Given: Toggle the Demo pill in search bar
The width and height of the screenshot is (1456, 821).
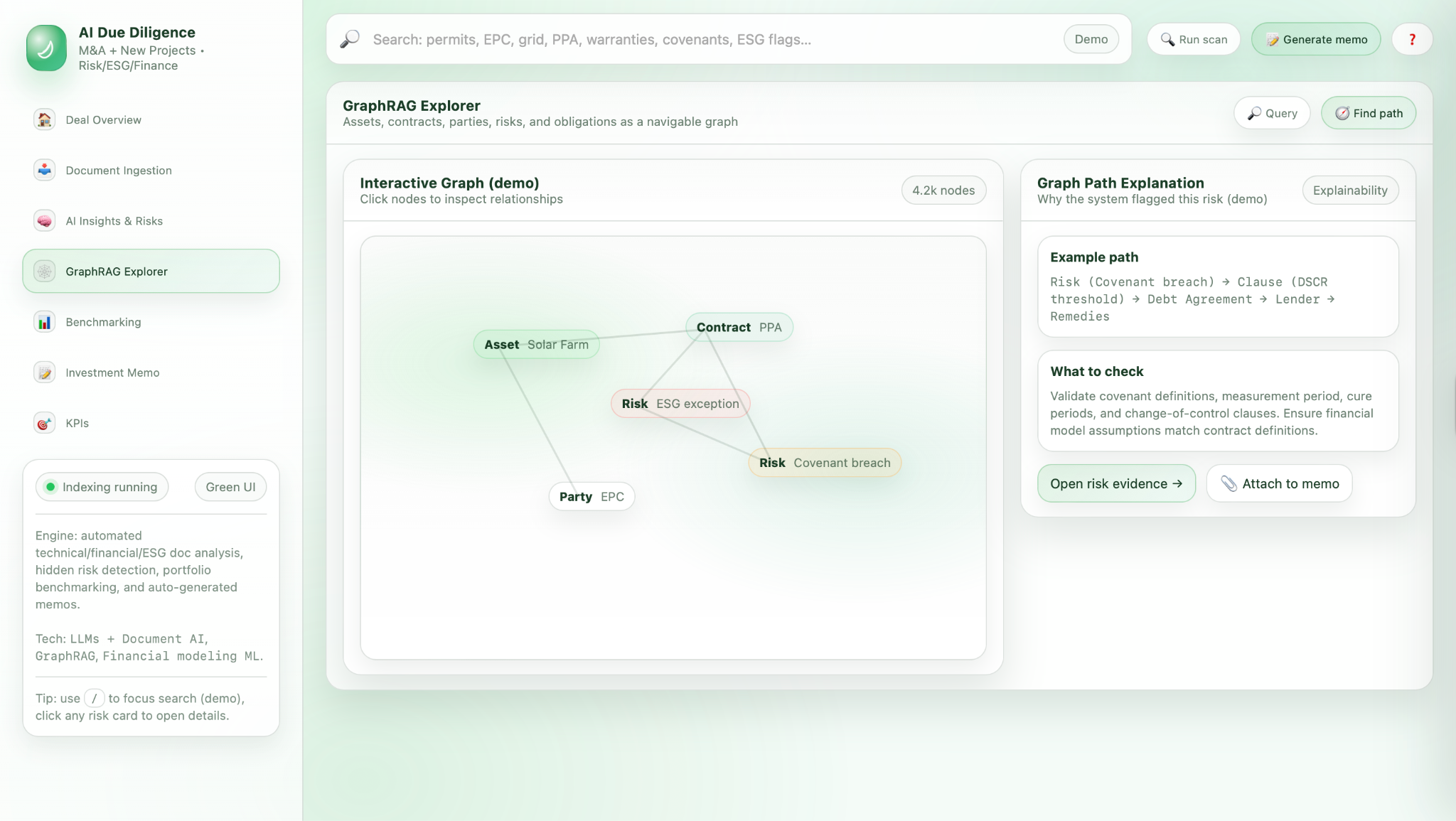Looking at the screenshot, I should [x=1091, y=39].
